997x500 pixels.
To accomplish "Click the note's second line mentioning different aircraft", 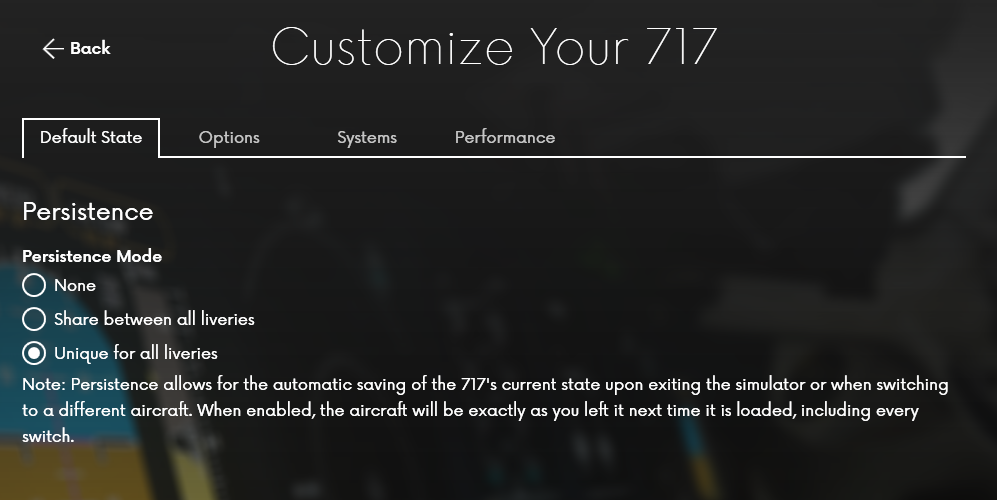I will pyautogui.click(x=471, y=410).
